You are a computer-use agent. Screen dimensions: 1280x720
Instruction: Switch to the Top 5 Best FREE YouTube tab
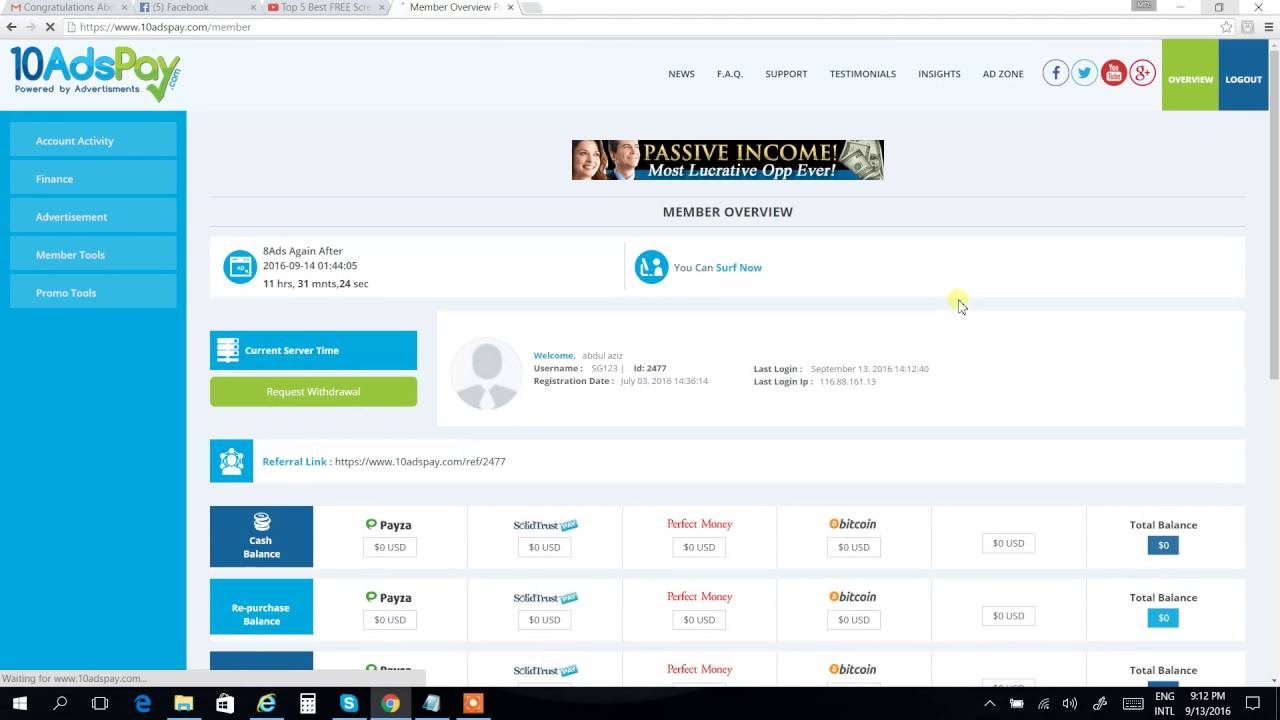(x=325, y=7)
